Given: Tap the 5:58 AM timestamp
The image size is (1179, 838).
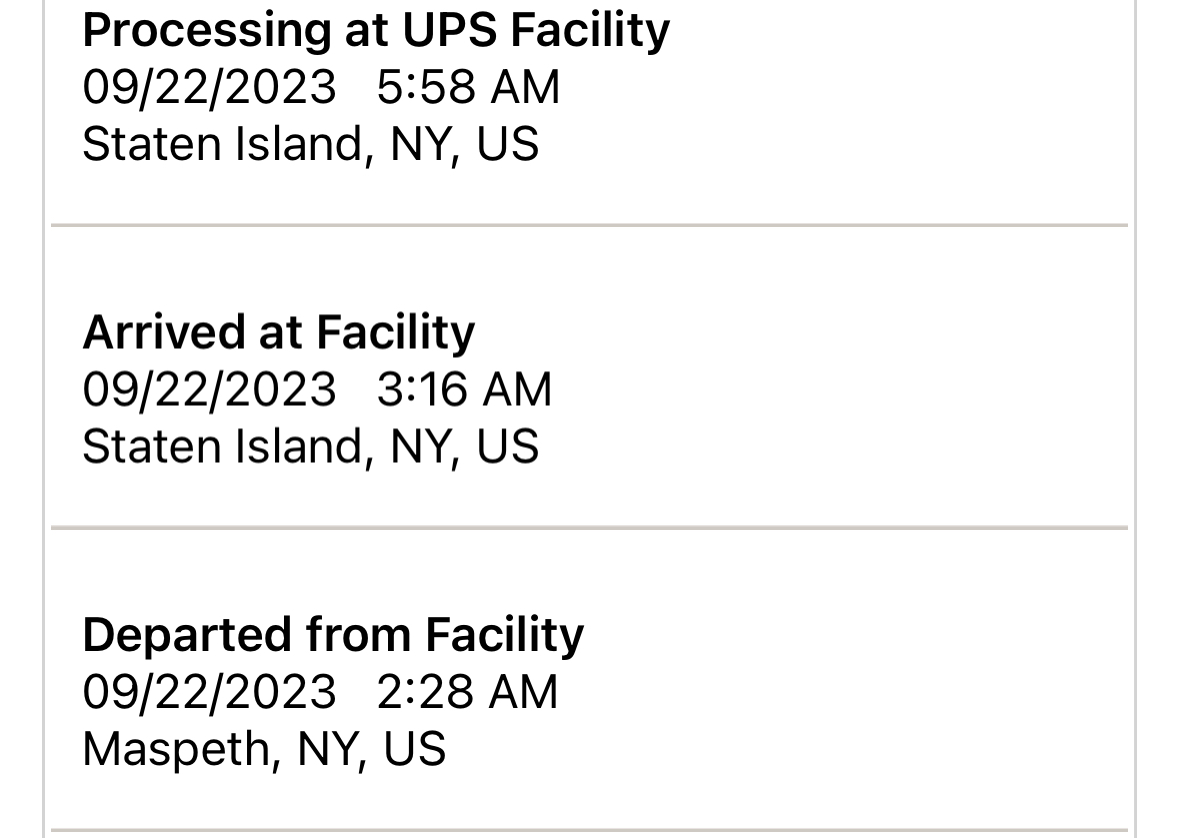Looking at the screenshot, I should tap(468, 87).
